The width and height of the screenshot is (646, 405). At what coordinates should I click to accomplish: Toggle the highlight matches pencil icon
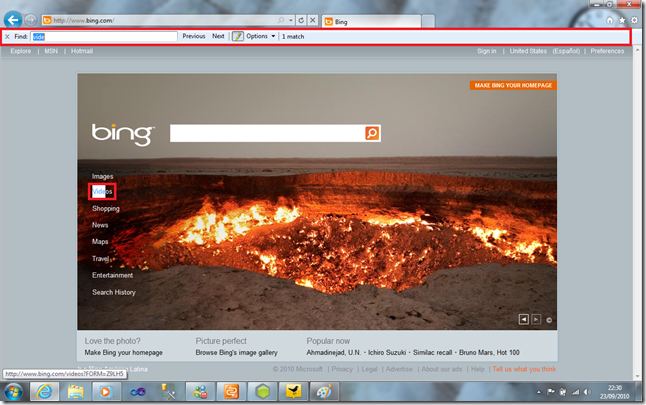pos(238,36)
